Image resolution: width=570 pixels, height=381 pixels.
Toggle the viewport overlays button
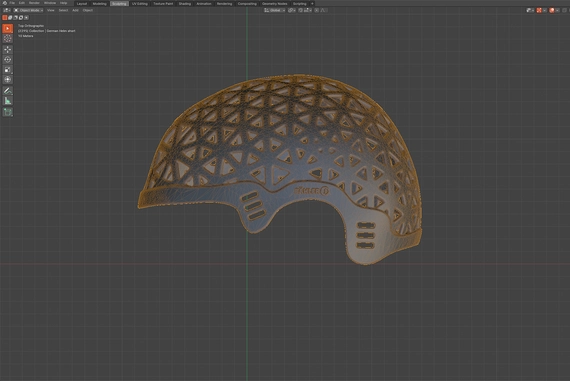click(x=552, y=10)
